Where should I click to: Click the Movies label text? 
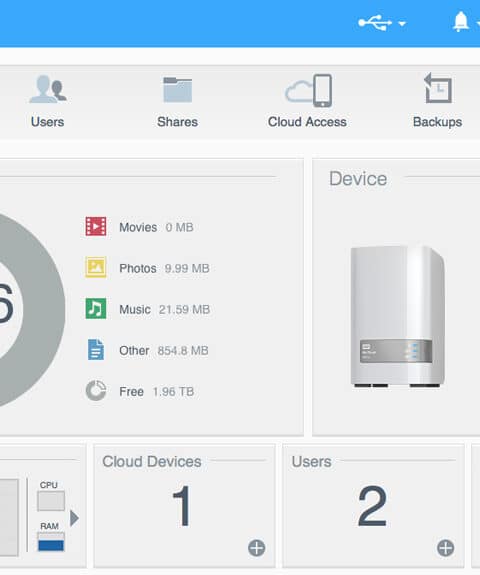tap(138, 227)
